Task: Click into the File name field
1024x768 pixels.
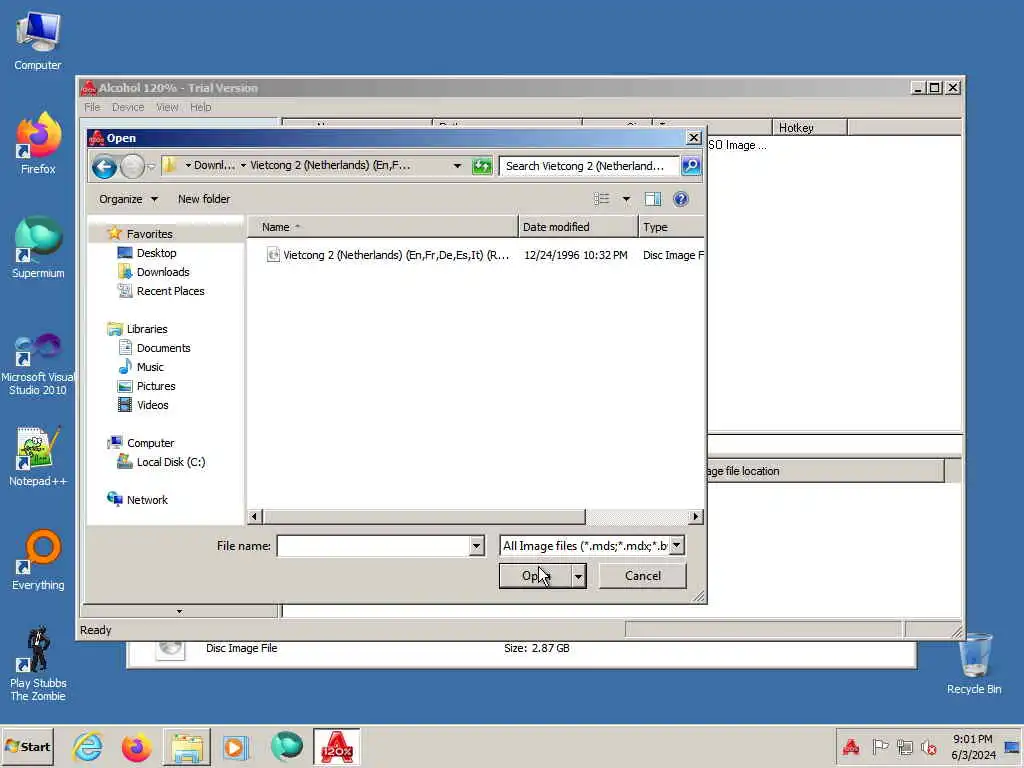Action: pyautogui.click(x=374, y=546)
